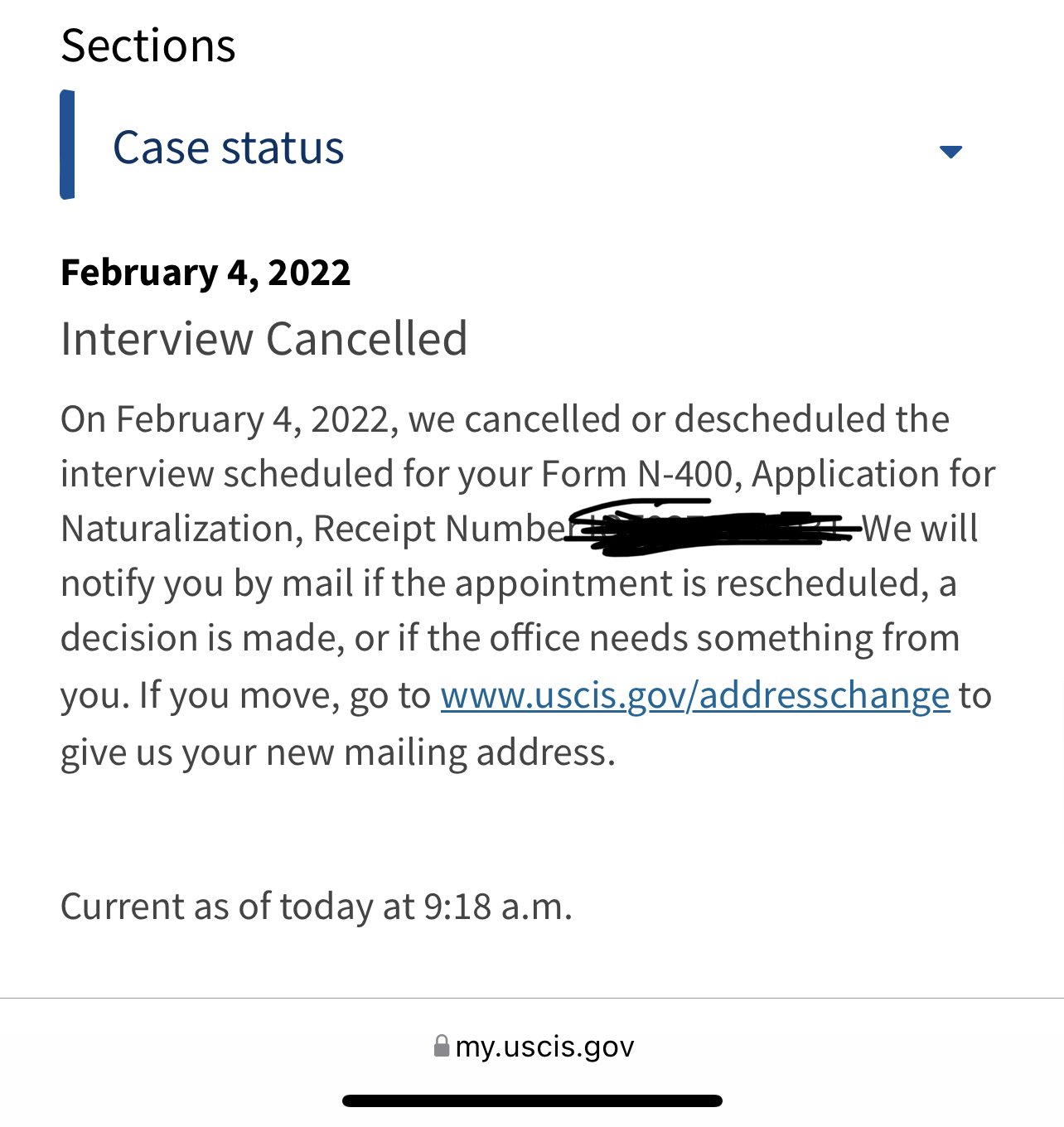Viewport: 1064px width, 1127px height.
Task: Click the lock icon beside the URL
Action: pos(442,1046)
